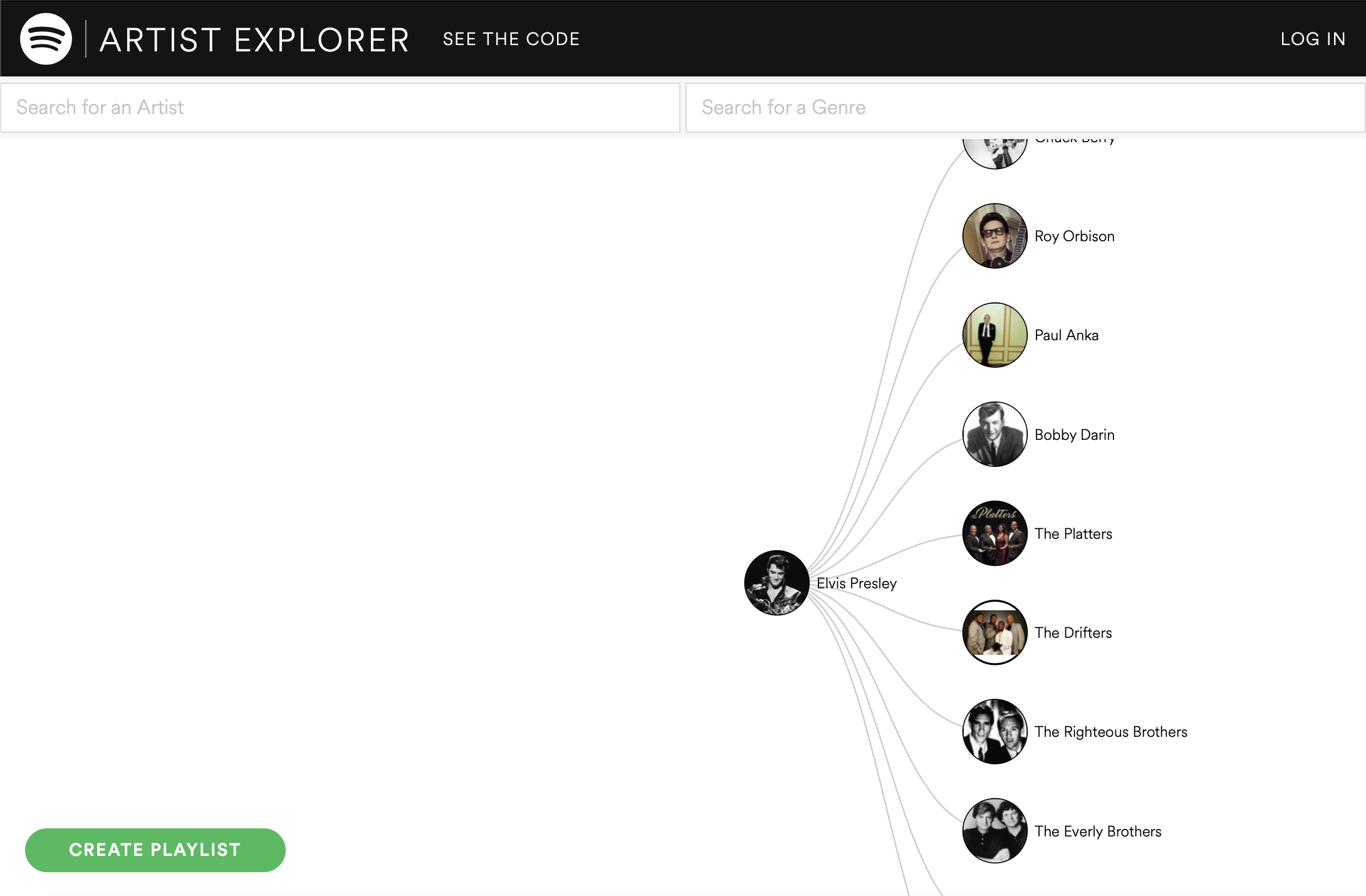Click The Righteous Brothers name label
The height and width of the screenshot is (896, 1366).
click(x=1111, y=732)
